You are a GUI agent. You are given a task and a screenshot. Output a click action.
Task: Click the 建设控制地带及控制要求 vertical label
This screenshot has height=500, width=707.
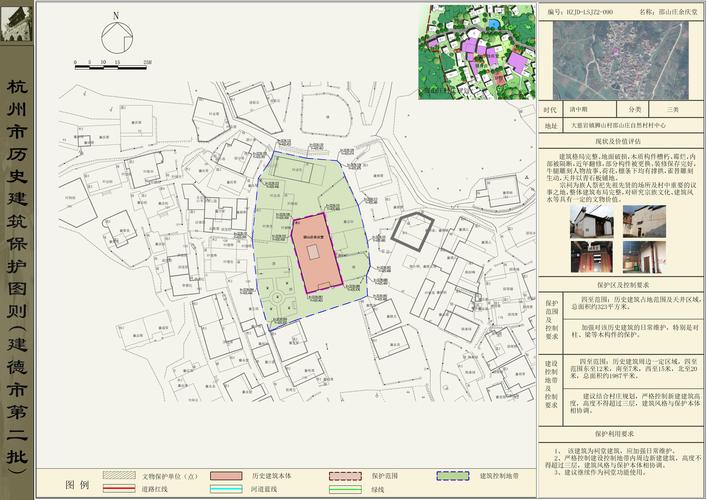point(551,384)
